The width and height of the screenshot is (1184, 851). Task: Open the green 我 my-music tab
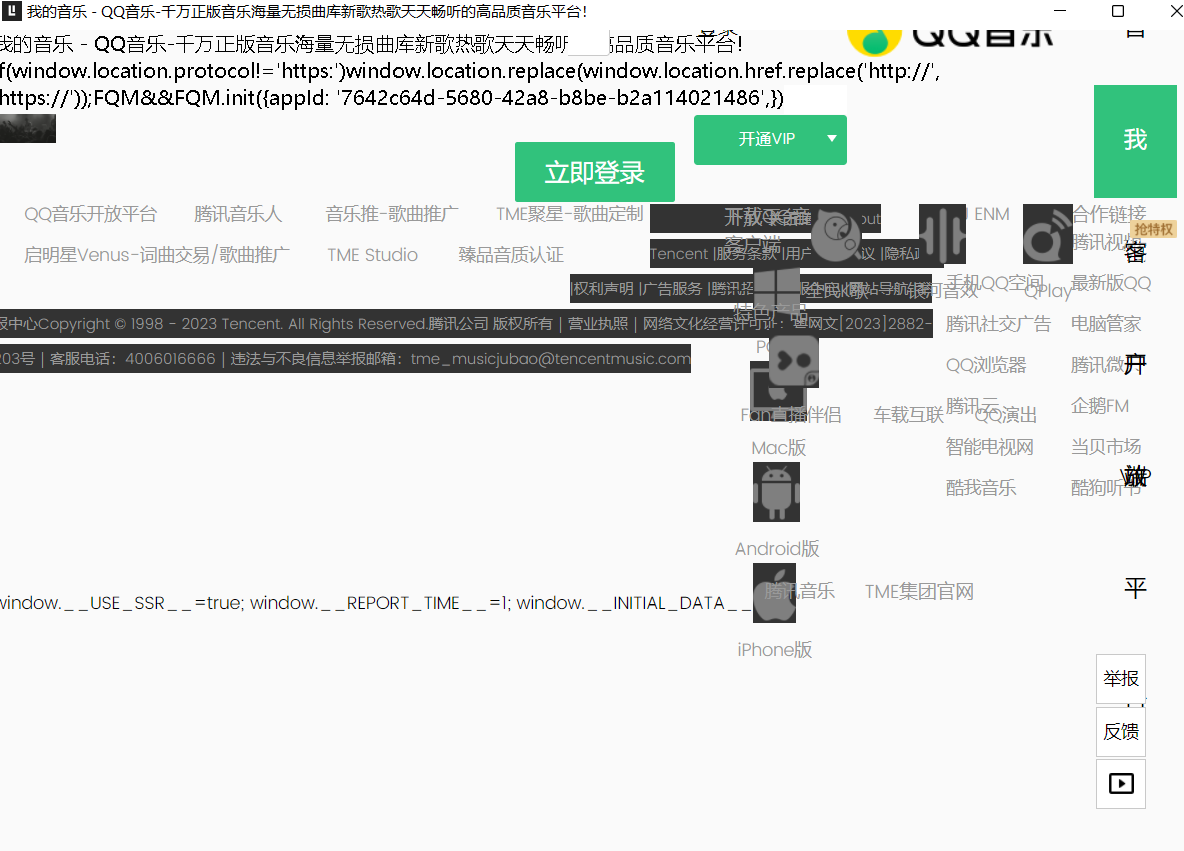coord(1135,140)
